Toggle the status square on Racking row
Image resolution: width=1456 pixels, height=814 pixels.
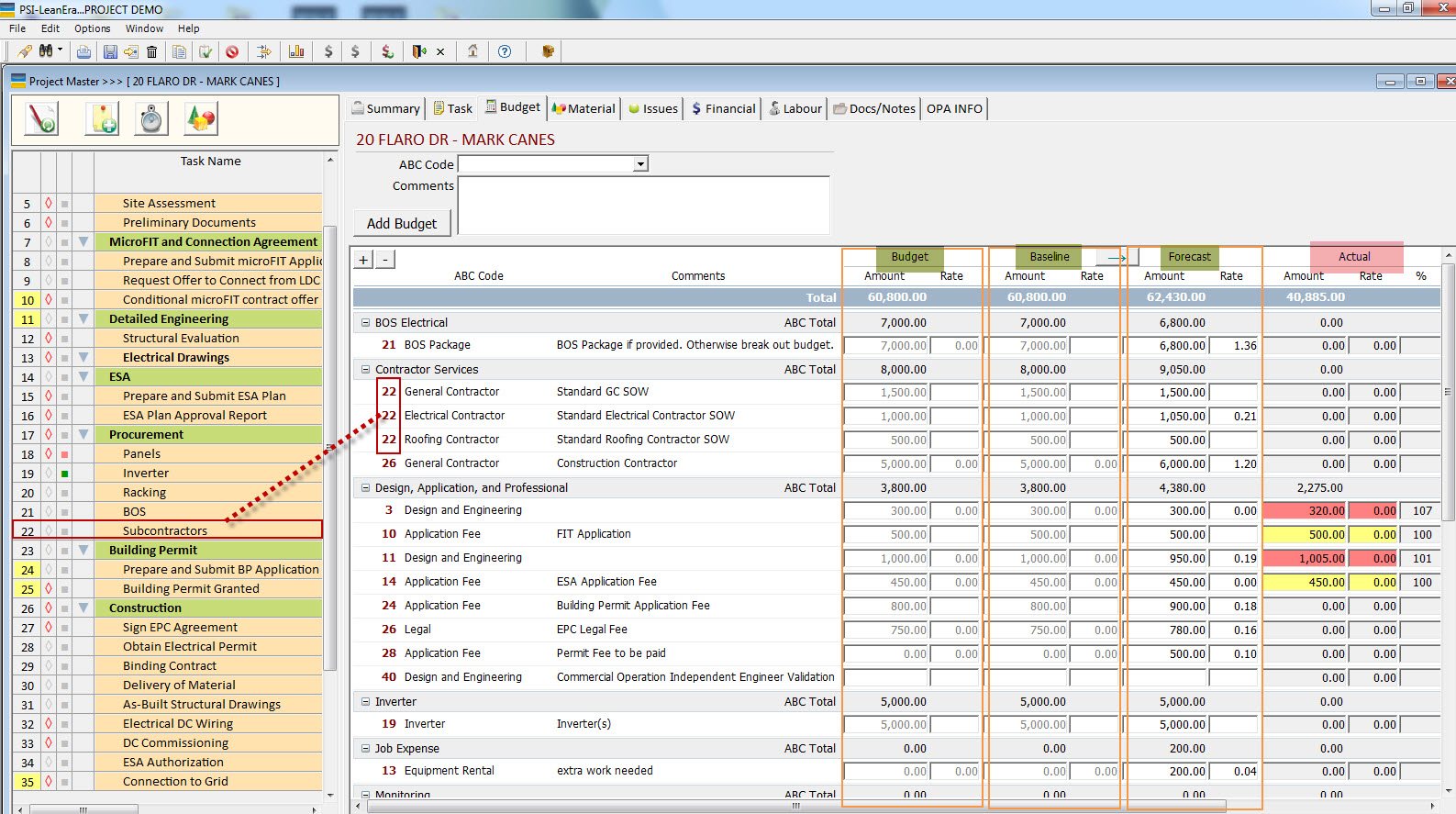pyautogui.click(x=64, y=493)
